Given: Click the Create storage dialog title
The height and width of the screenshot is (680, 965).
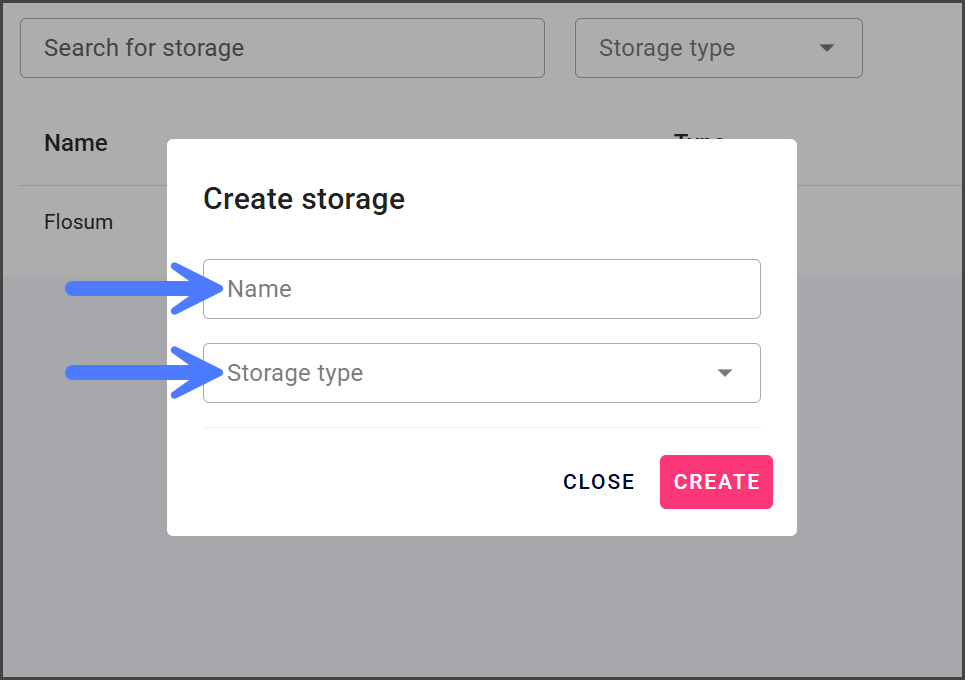Looking at the screenshot, I should tap(304, 199).
